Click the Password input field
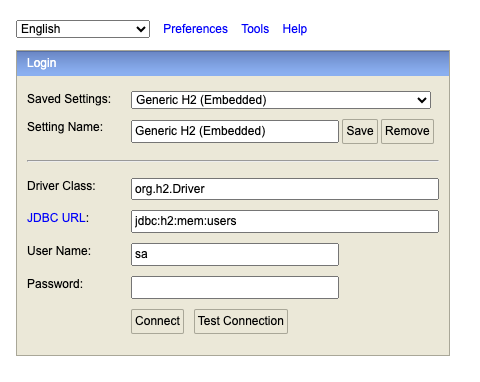The height and width of the screenshot is (382, 480). [x=235, y=287]
